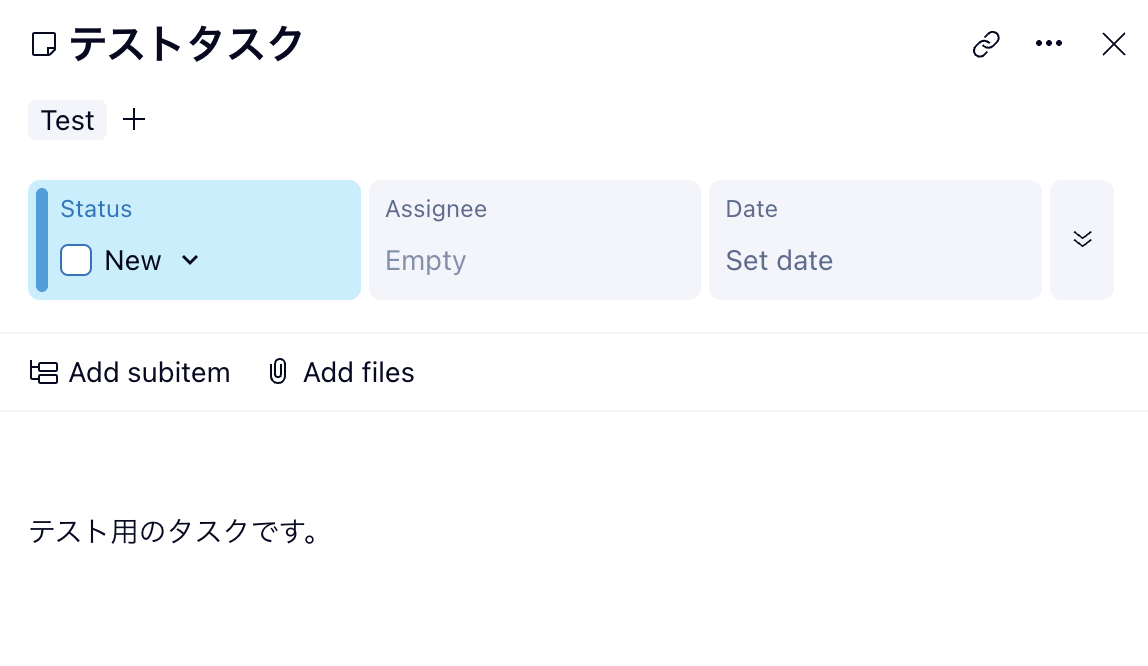Open the New status dropdown arrow
Image resolution: width=1148 pixels, height=666 pixels.
(x=190, y=260)
